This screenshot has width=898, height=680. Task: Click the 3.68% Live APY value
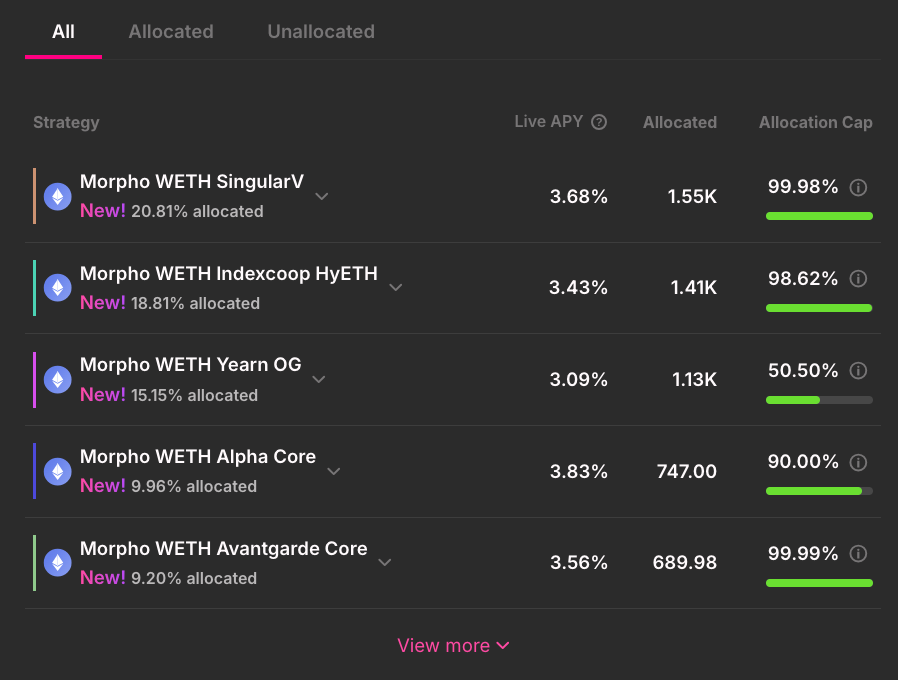pyautogui.click(x=578, y=196)
